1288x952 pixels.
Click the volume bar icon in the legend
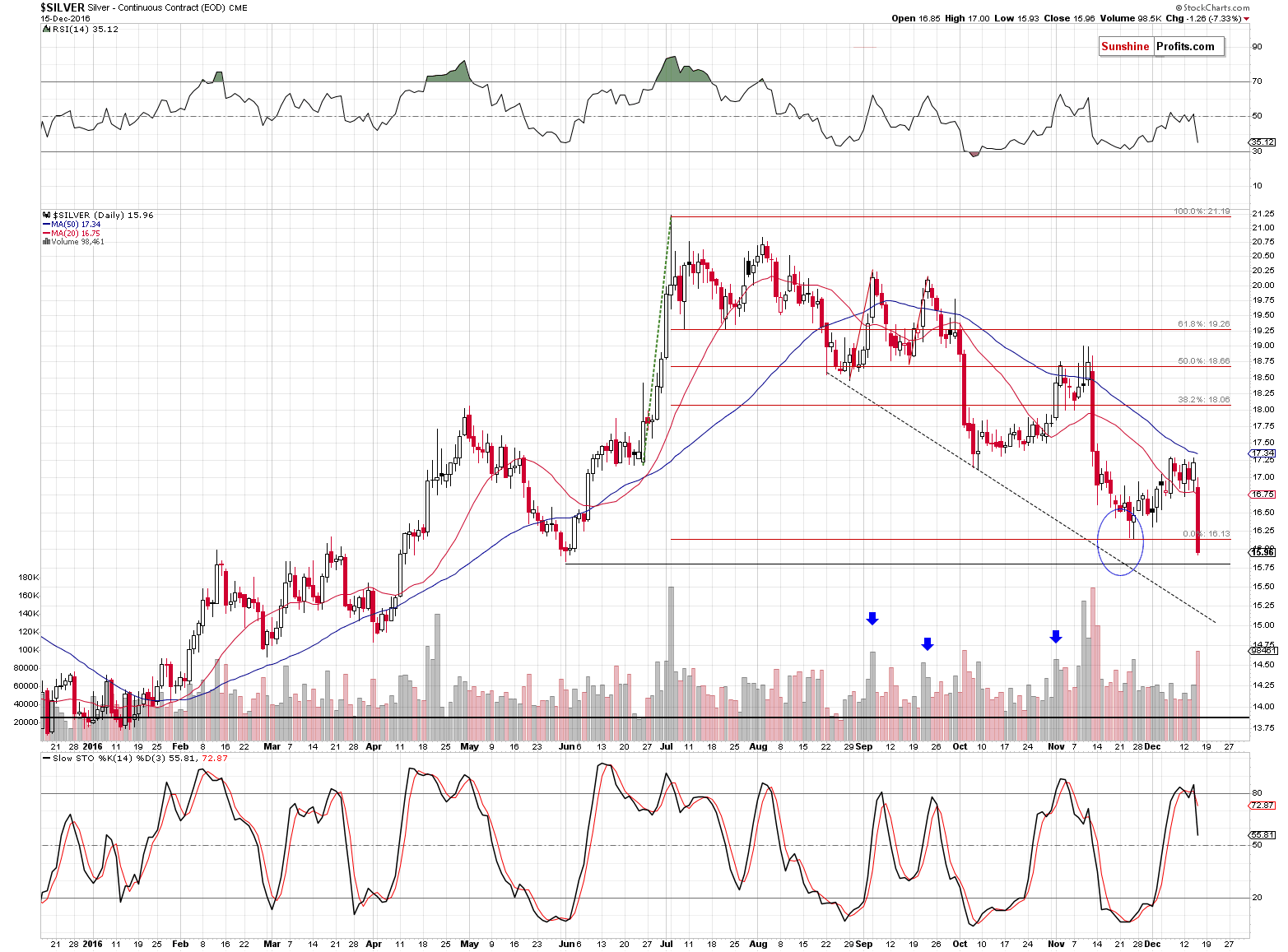coord(45,242)
